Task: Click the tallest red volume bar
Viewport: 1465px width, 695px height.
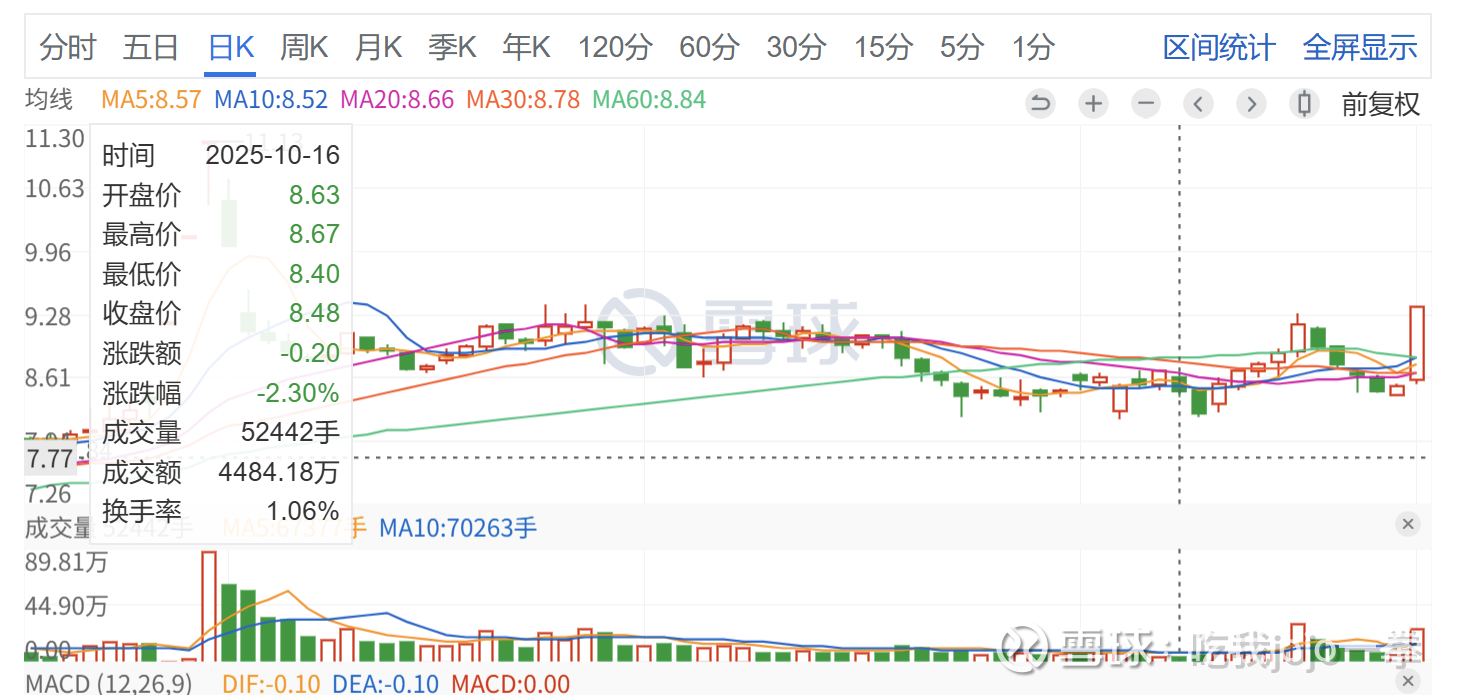Action: pos(209,606)
